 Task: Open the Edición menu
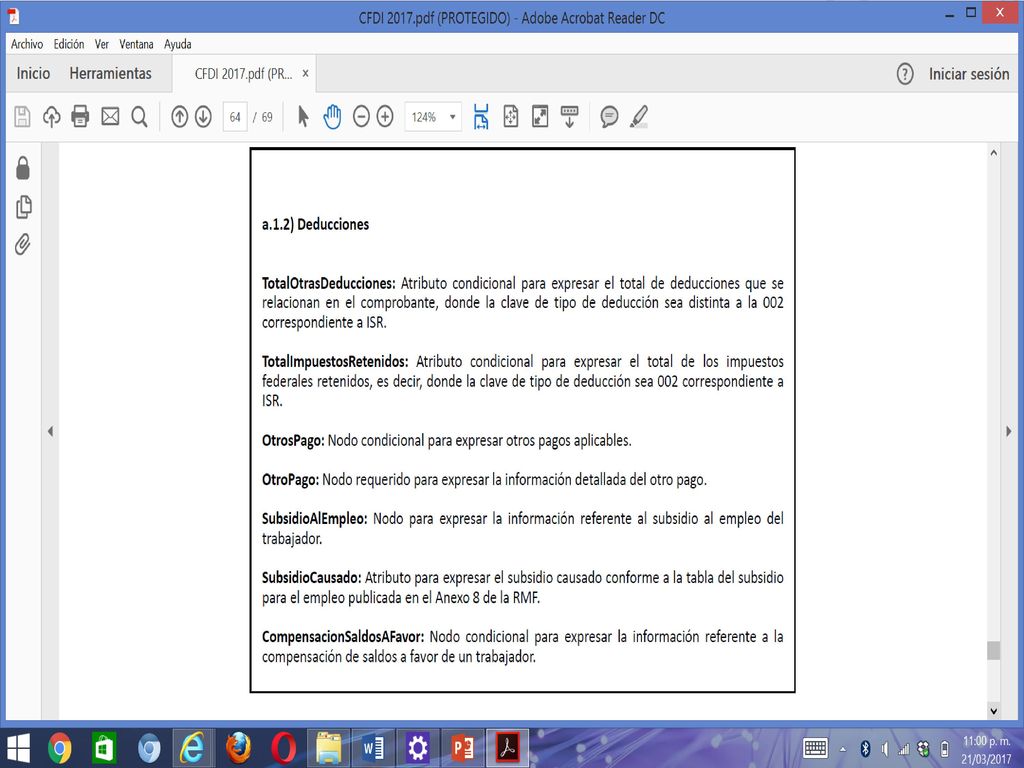pyautogui.click(x=69, y=44)
